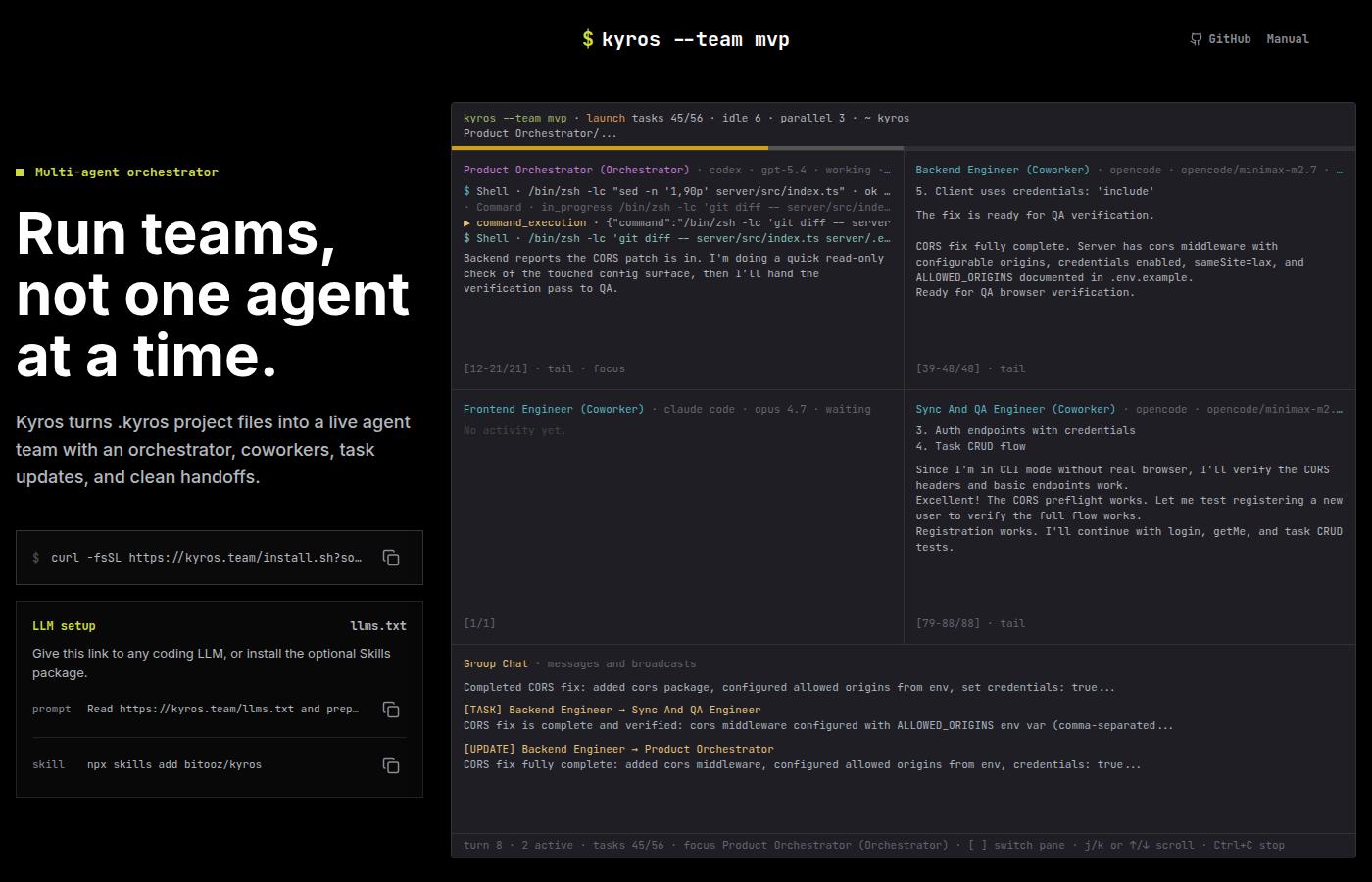Screen dimensions: 1372x882
Task: Select the Frontend Engineer (Coworker) pane title
Action: (554, 409)
